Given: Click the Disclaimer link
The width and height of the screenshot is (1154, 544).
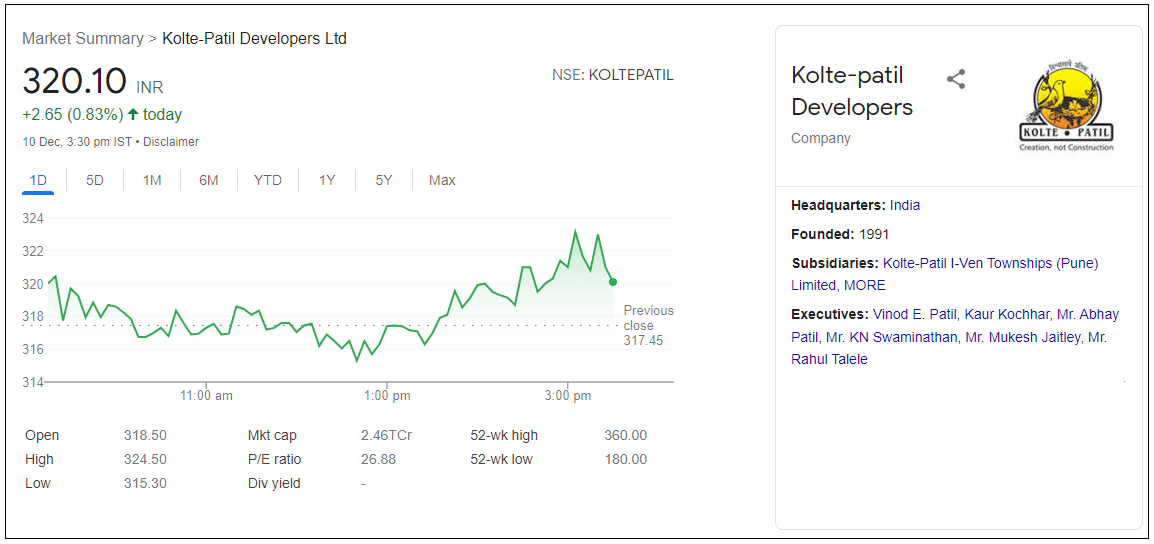Looking at the screenshot, I should 171,141.
